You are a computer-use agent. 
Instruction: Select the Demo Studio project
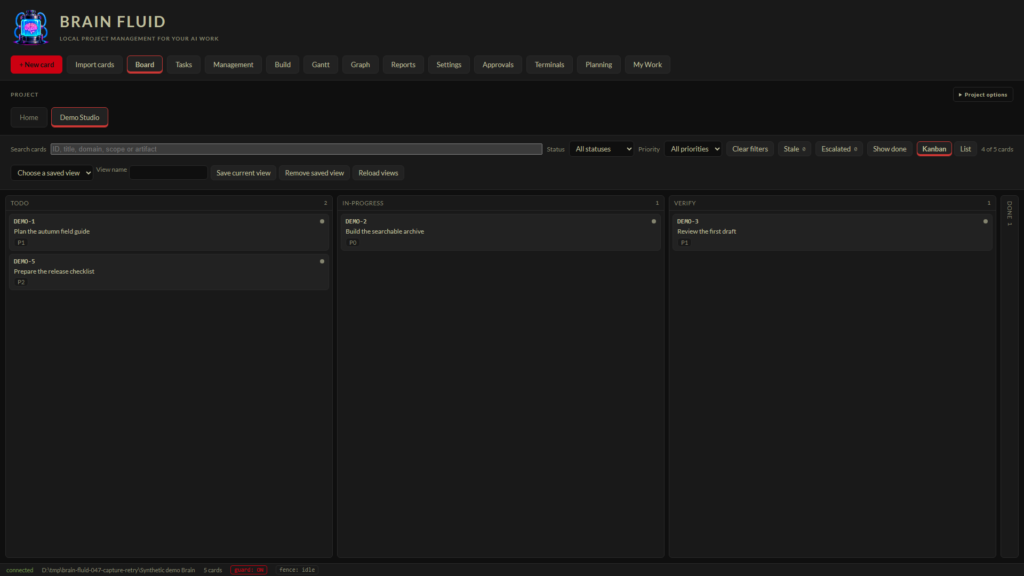pyautogui.click(x=80, y=118)
